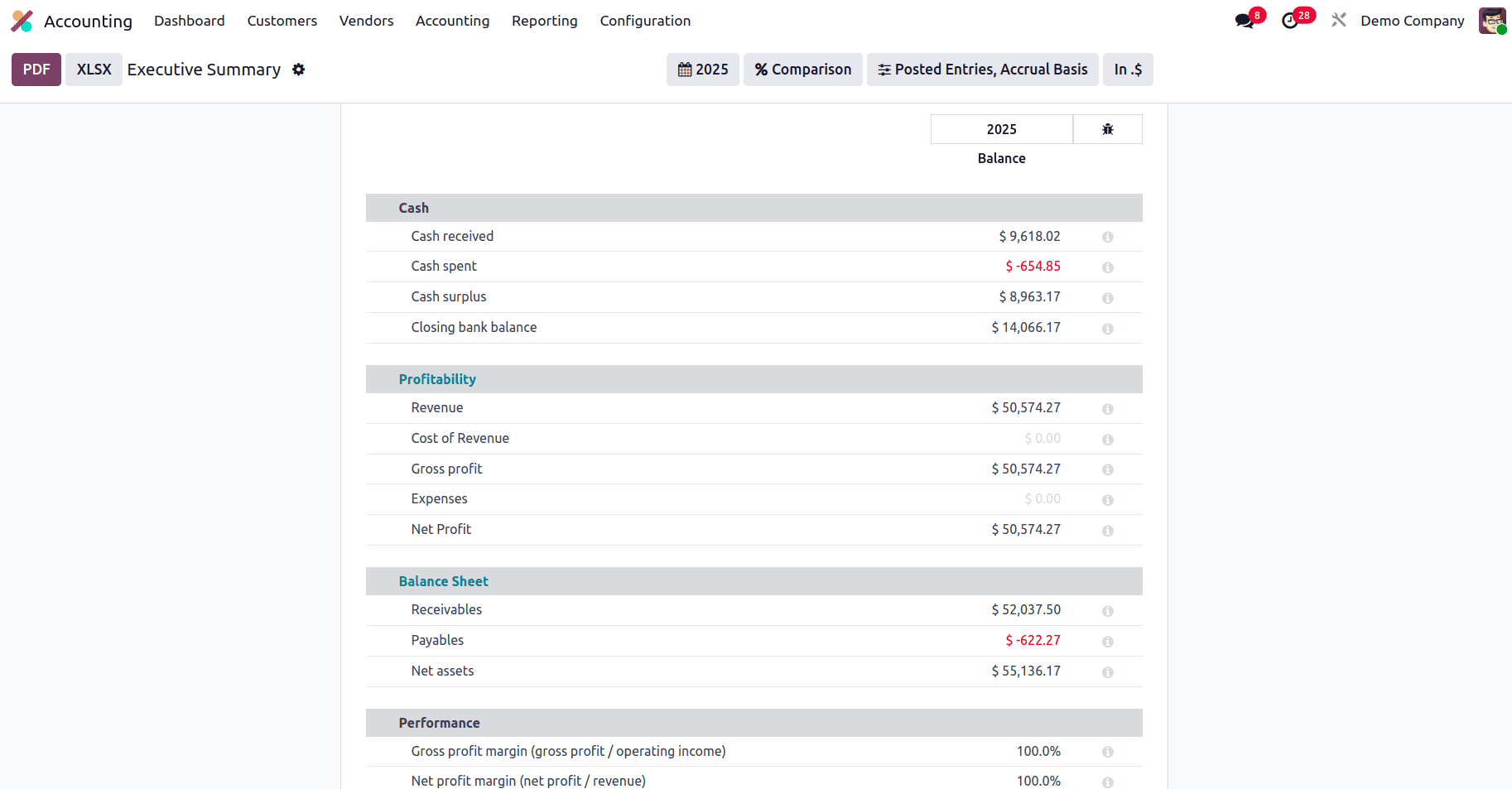
Task: Open report settings via the gear icon
Action: coord(298,70)
